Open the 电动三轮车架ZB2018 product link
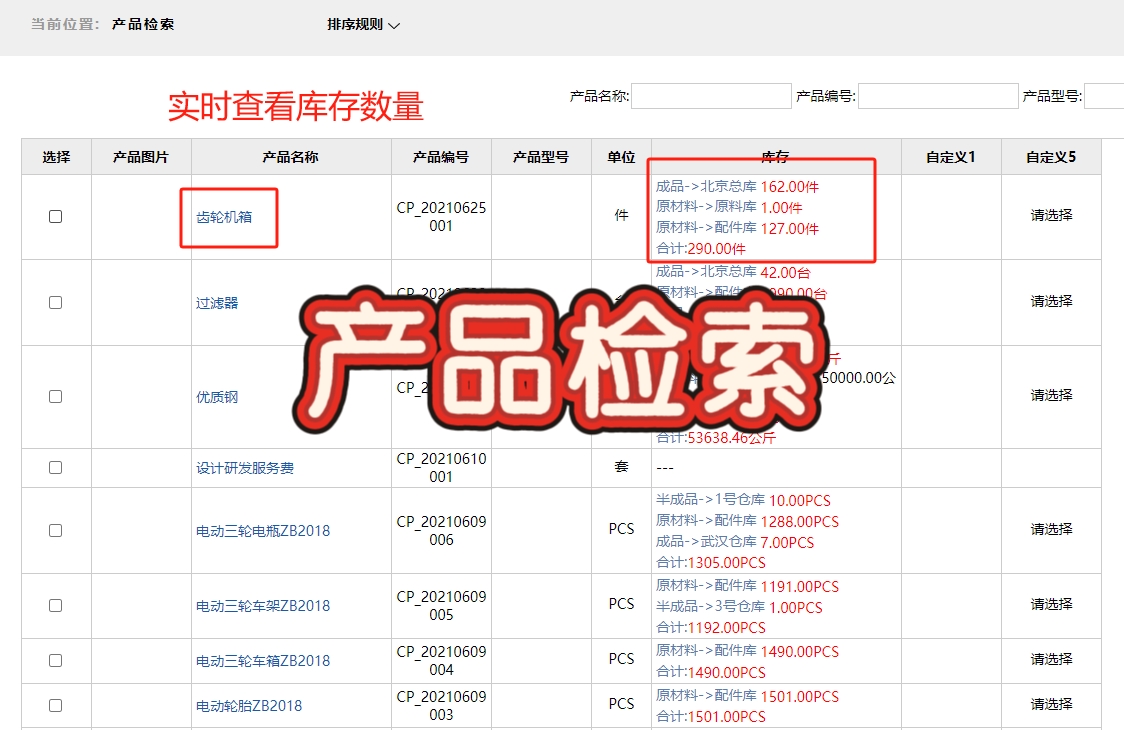The height and width of the screenshot is (730, 1124). coord(263,606)
